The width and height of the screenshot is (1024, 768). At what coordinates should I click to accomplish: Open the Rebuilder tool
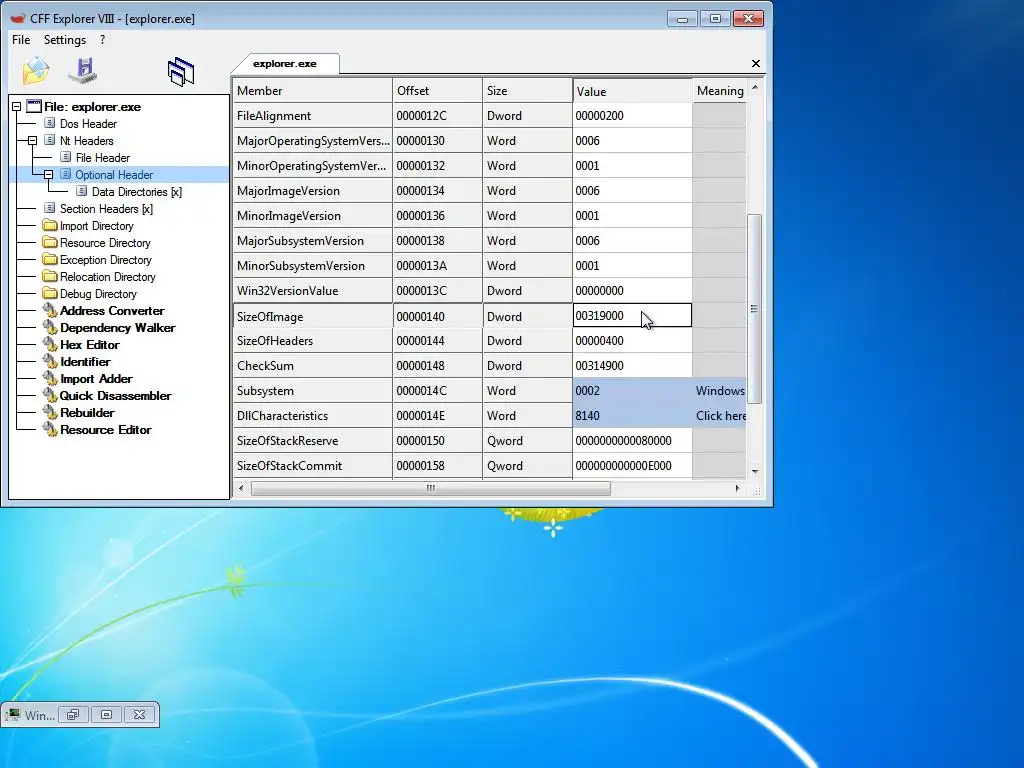(x=87, y=412)
